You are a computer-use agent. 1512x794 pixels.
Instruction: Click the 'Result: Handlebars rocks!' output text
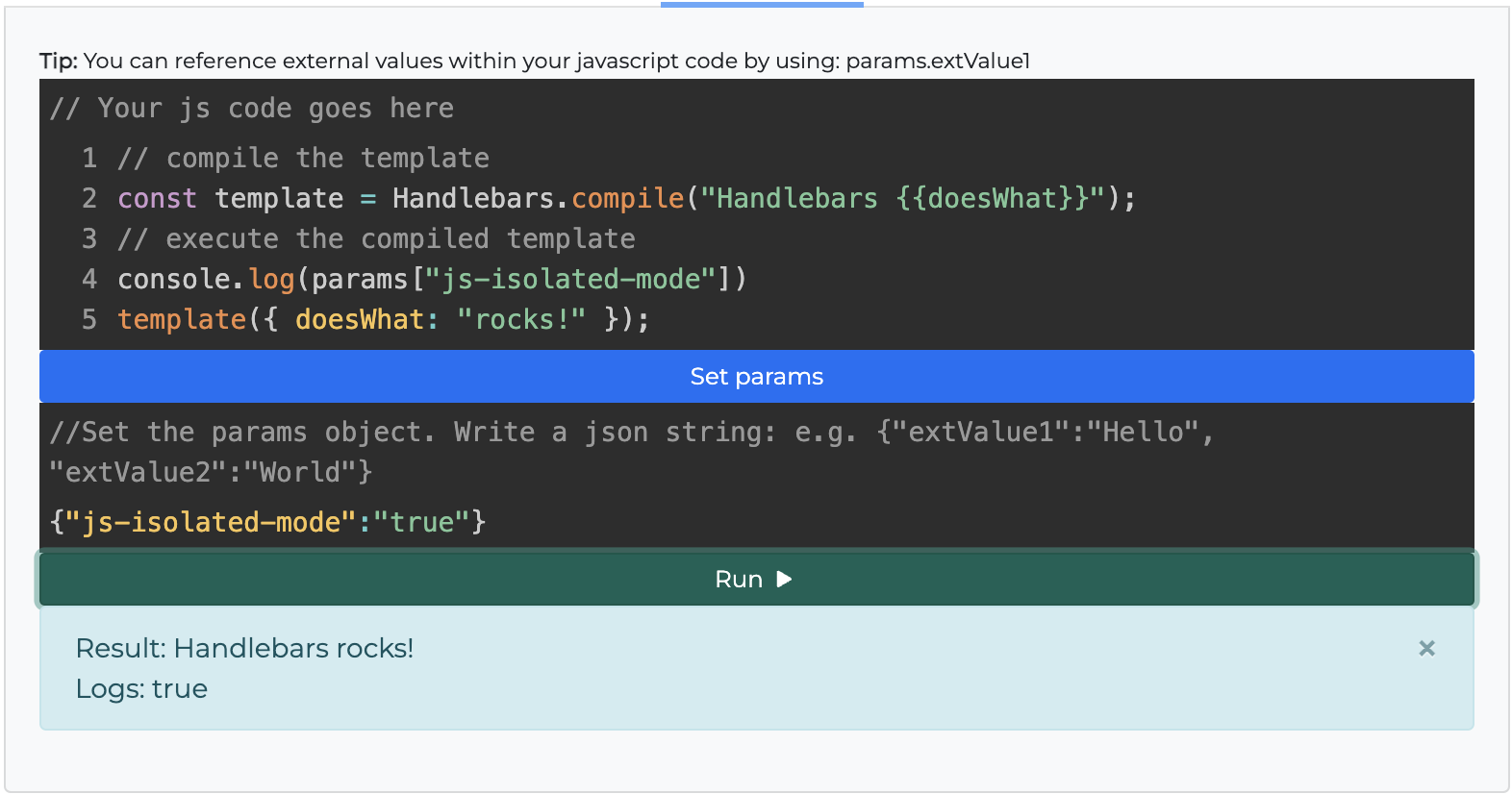(x=244, y=648)
